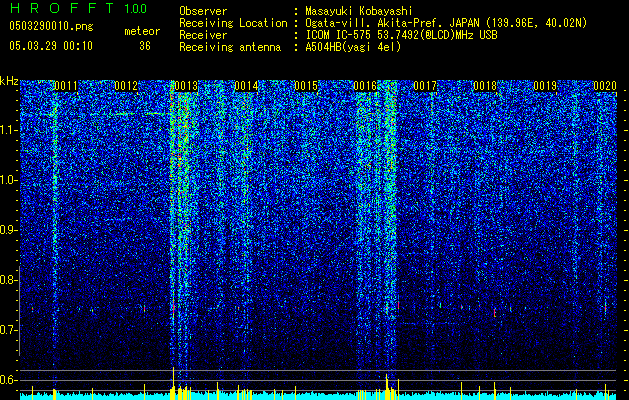Click the 0019 time marker
Viewport: 629px width, 400px height.
pyautogui.click(x=545, y=86)
